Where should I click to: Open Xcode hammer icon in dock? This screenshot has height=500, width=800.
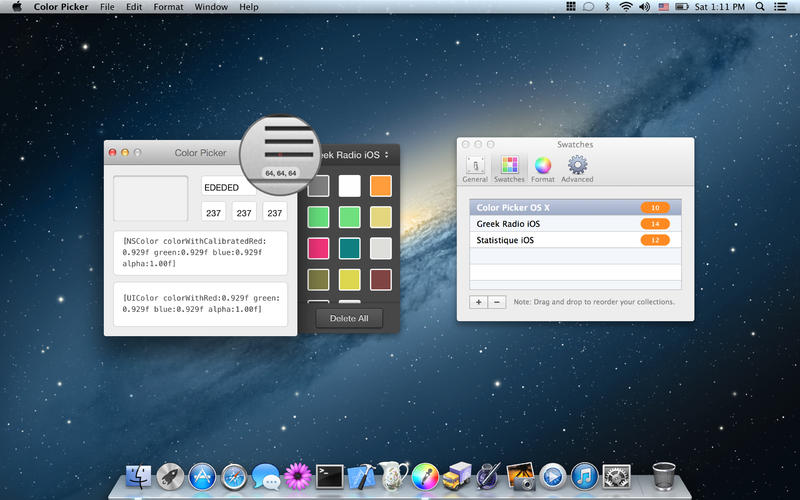[x=361, y=477]
